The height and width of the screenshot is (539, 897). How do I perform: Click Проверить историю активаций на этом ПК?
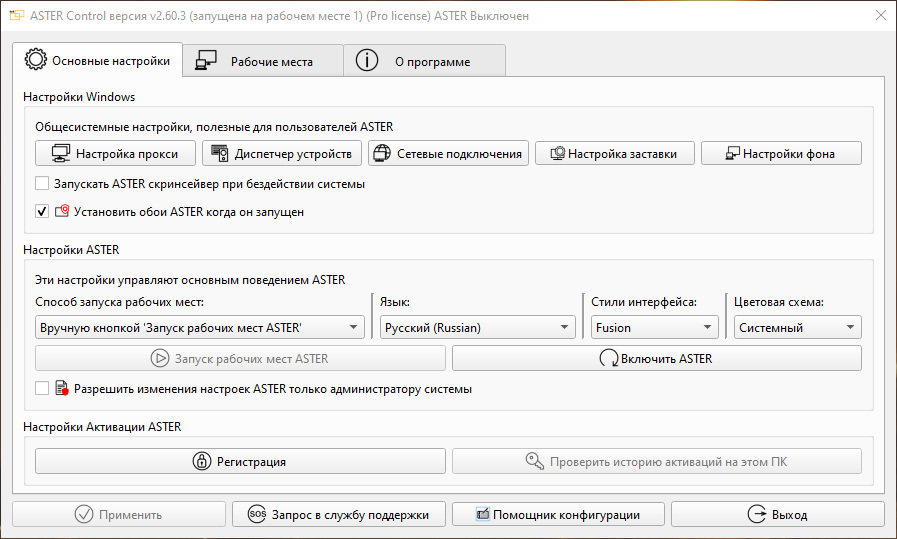point(657,461)
